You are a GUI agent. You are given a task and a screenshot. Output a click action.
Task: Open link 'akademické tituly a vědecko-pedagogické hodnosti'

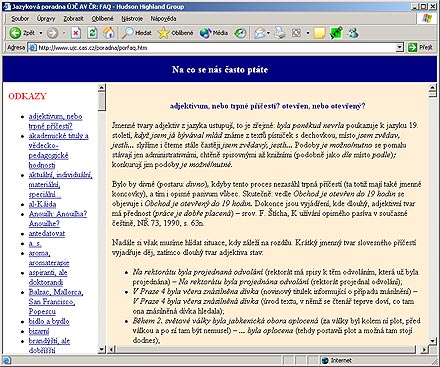pyautogui.click(x=58, y=150)
